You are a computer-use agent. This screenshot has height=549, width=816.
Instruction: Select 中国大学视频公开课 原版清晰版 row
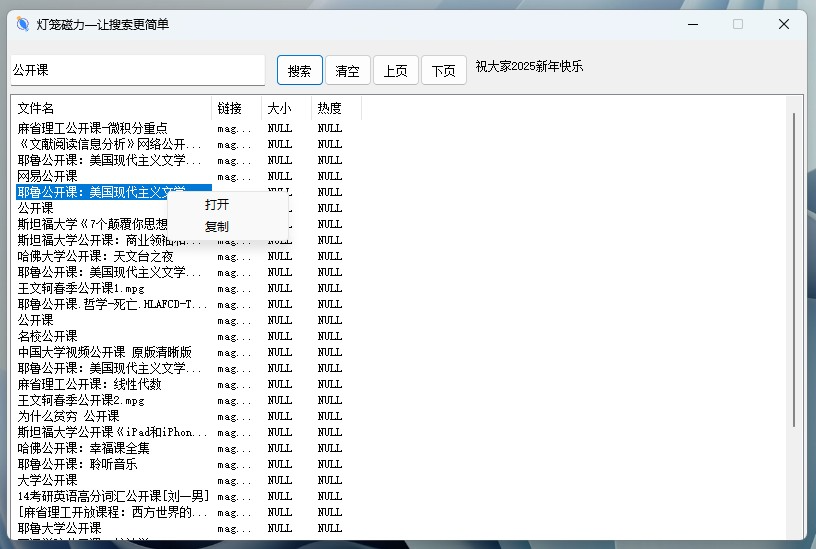pos(104,352)
